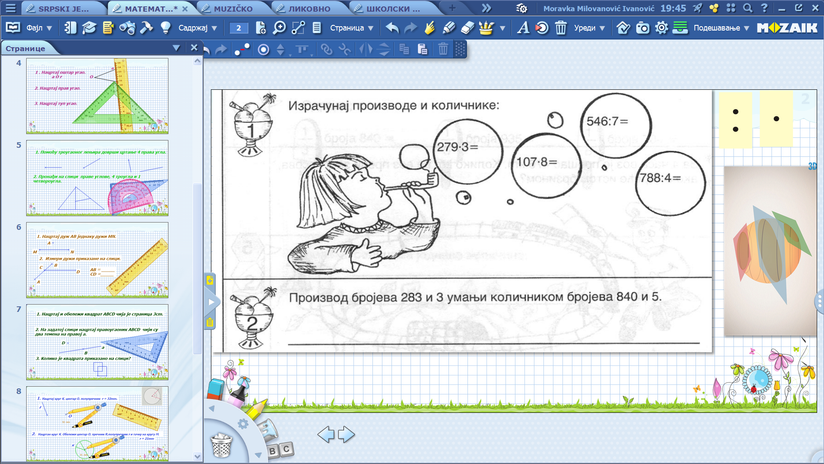Switch to the ЛИКОВНО tab
This screenshot has width=824, height=464.
(x=309, y=9)
